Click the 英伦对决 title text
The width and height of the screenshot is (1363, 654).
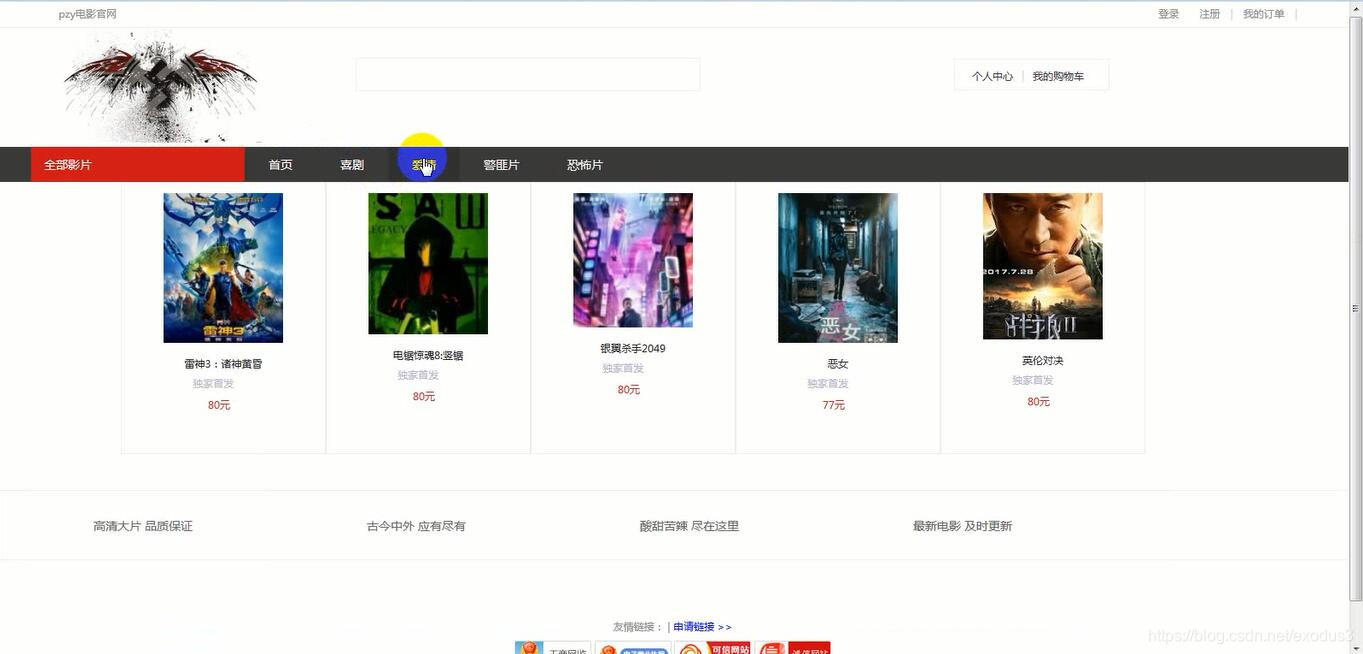click(1043, 360)
